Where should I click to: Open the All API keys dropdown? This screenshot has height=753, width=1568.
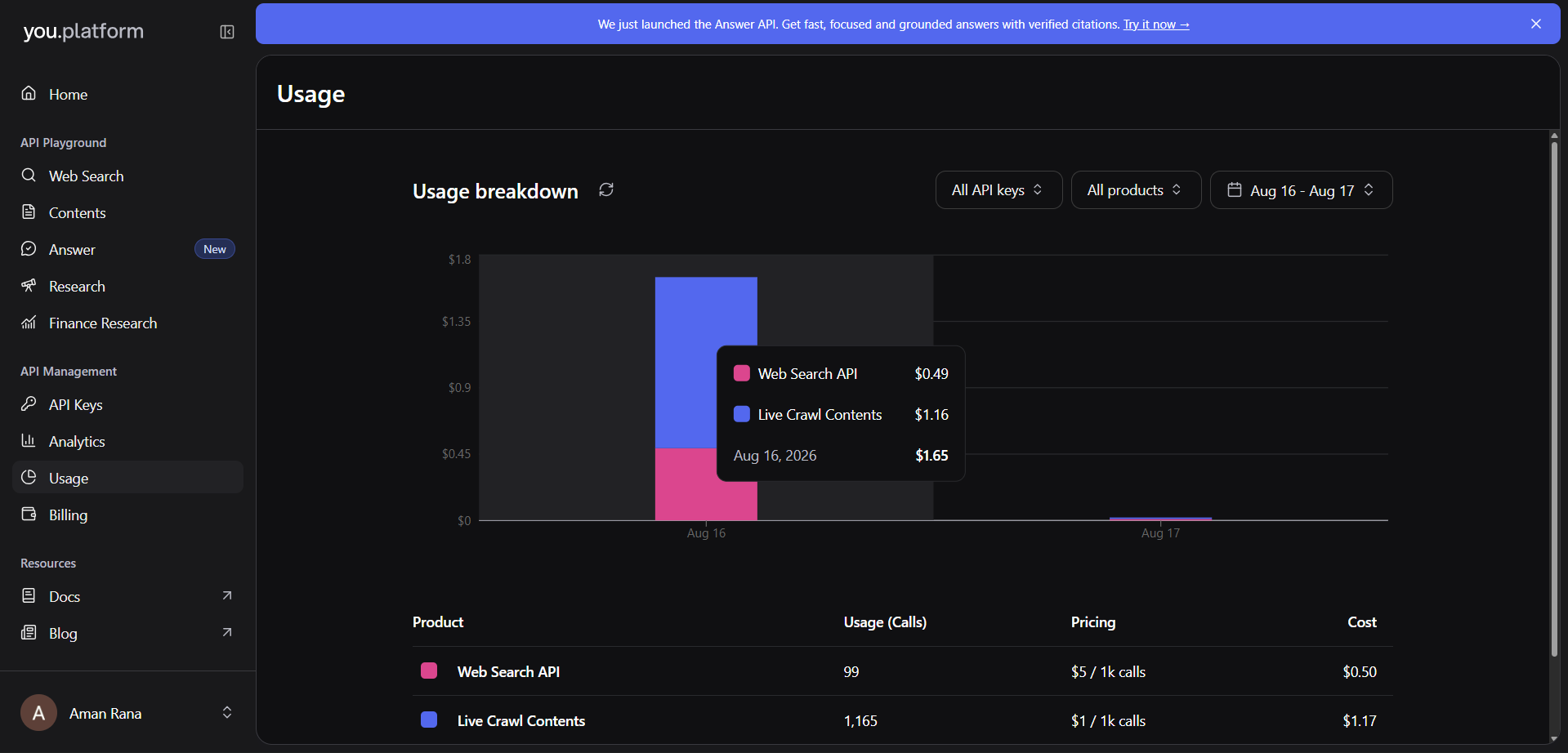point(998,189)
